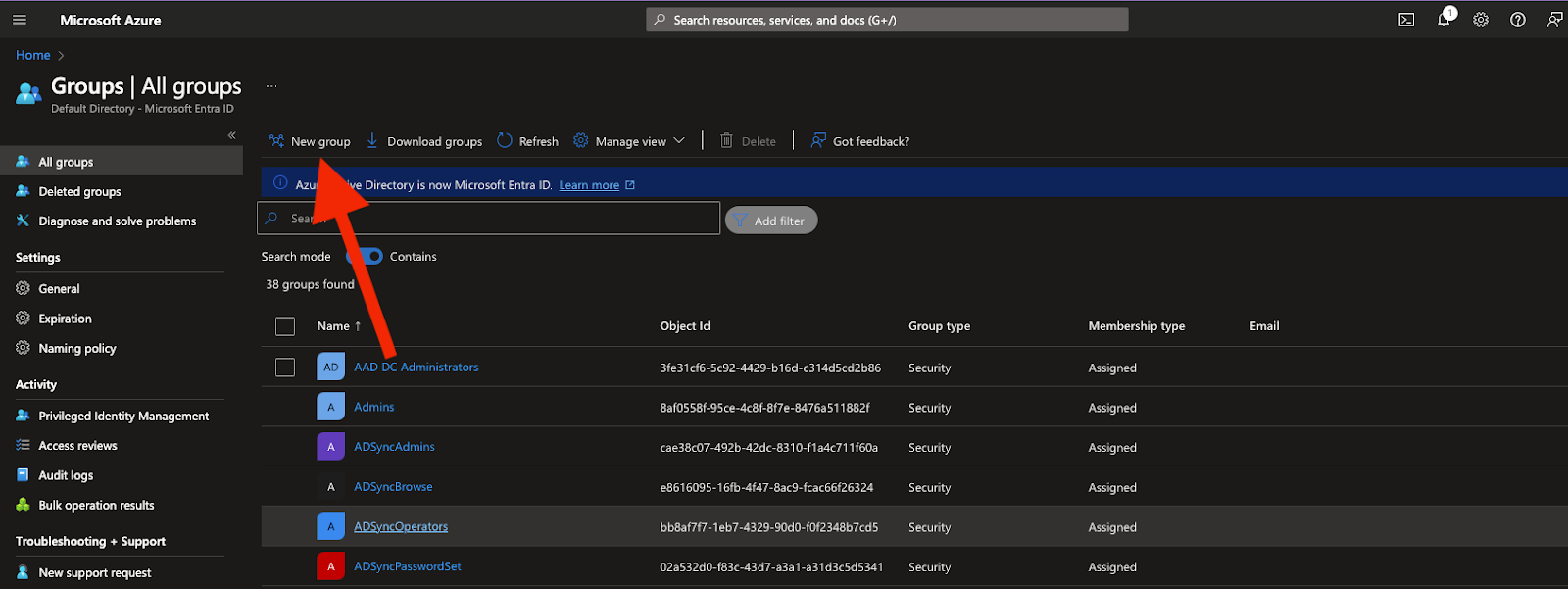Click the Add filter button
The image size is (1568, 589).
coord(771,221)
